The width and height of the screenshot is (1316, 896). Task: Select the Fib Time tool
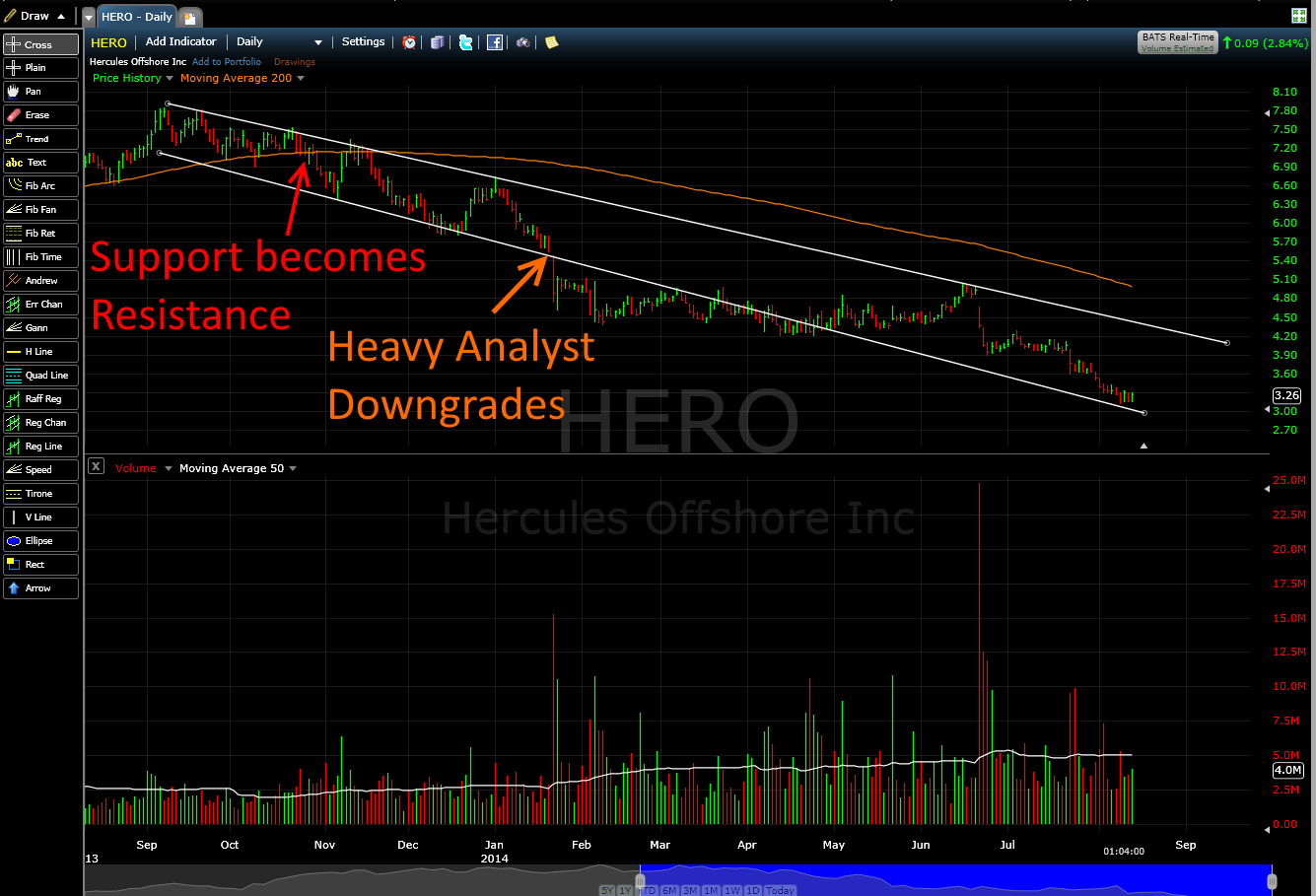[x=40, y=257]
